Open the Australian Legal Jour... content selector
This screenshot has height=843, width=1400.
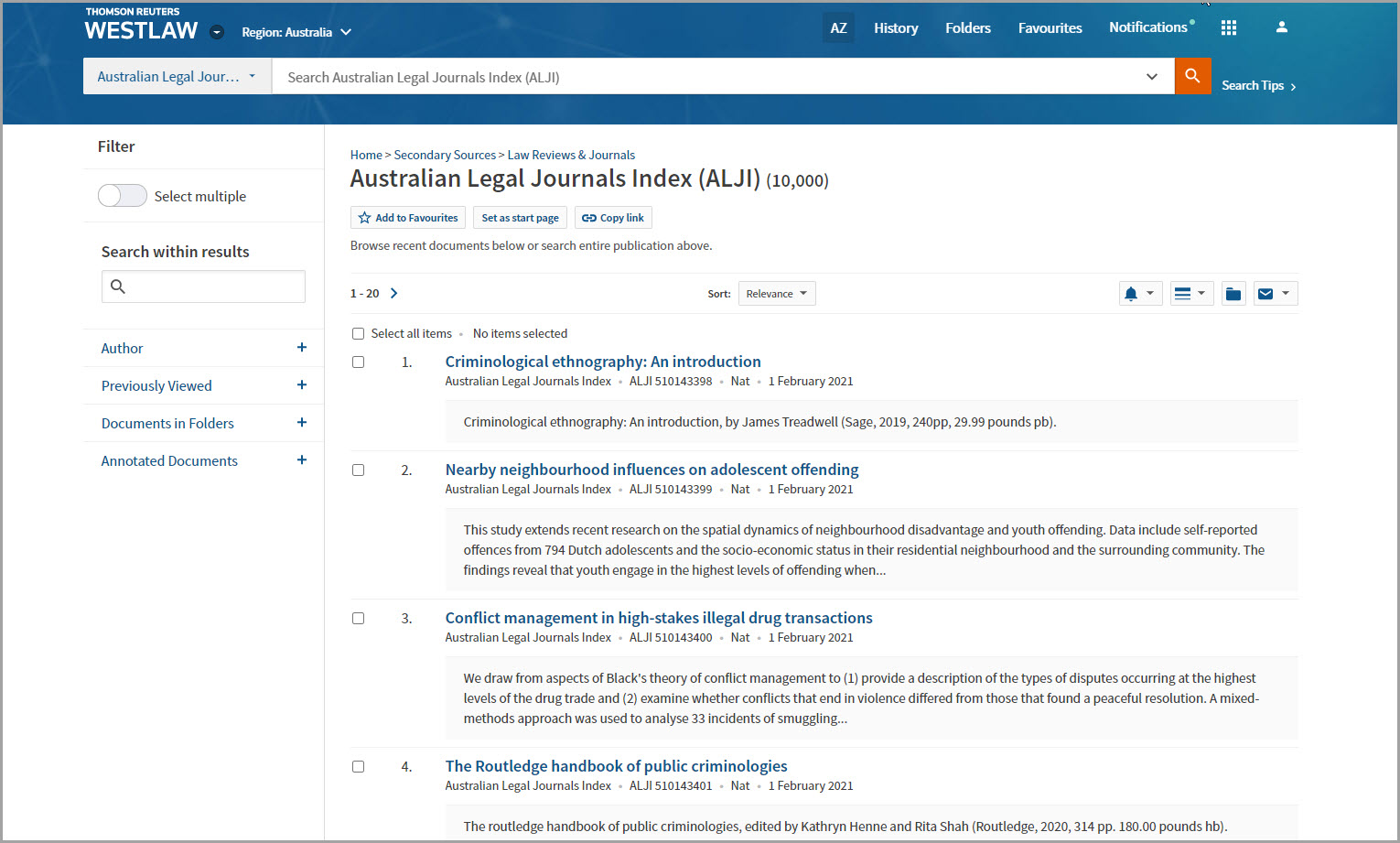coord(178,77)
